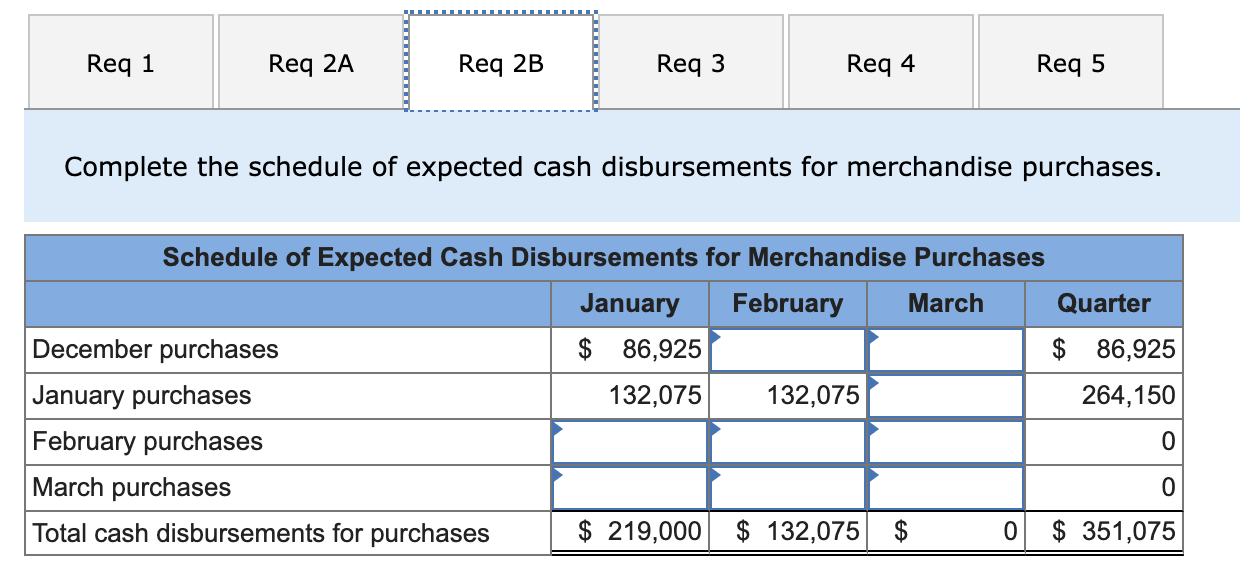Viewport: 1240px width, 572px height.
Task: Open the Req 2A tab
Action: coord(311,62)
